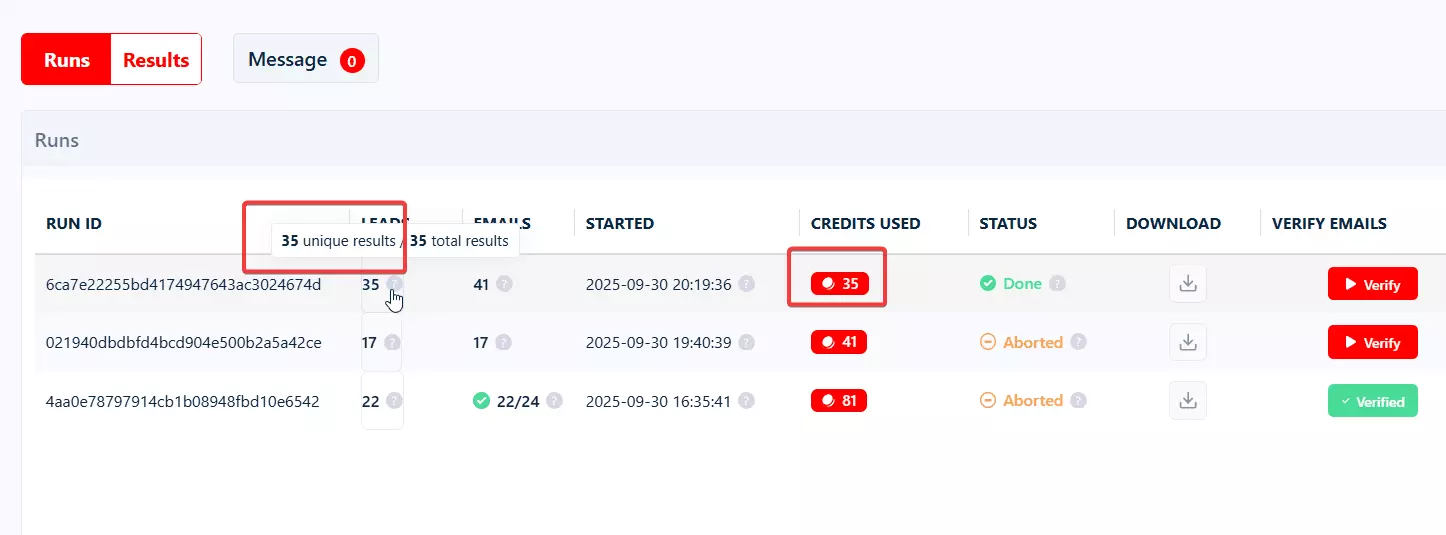Click the STATUS column header
This screenshot has width=1446, height=535.
pos(1008,224)
